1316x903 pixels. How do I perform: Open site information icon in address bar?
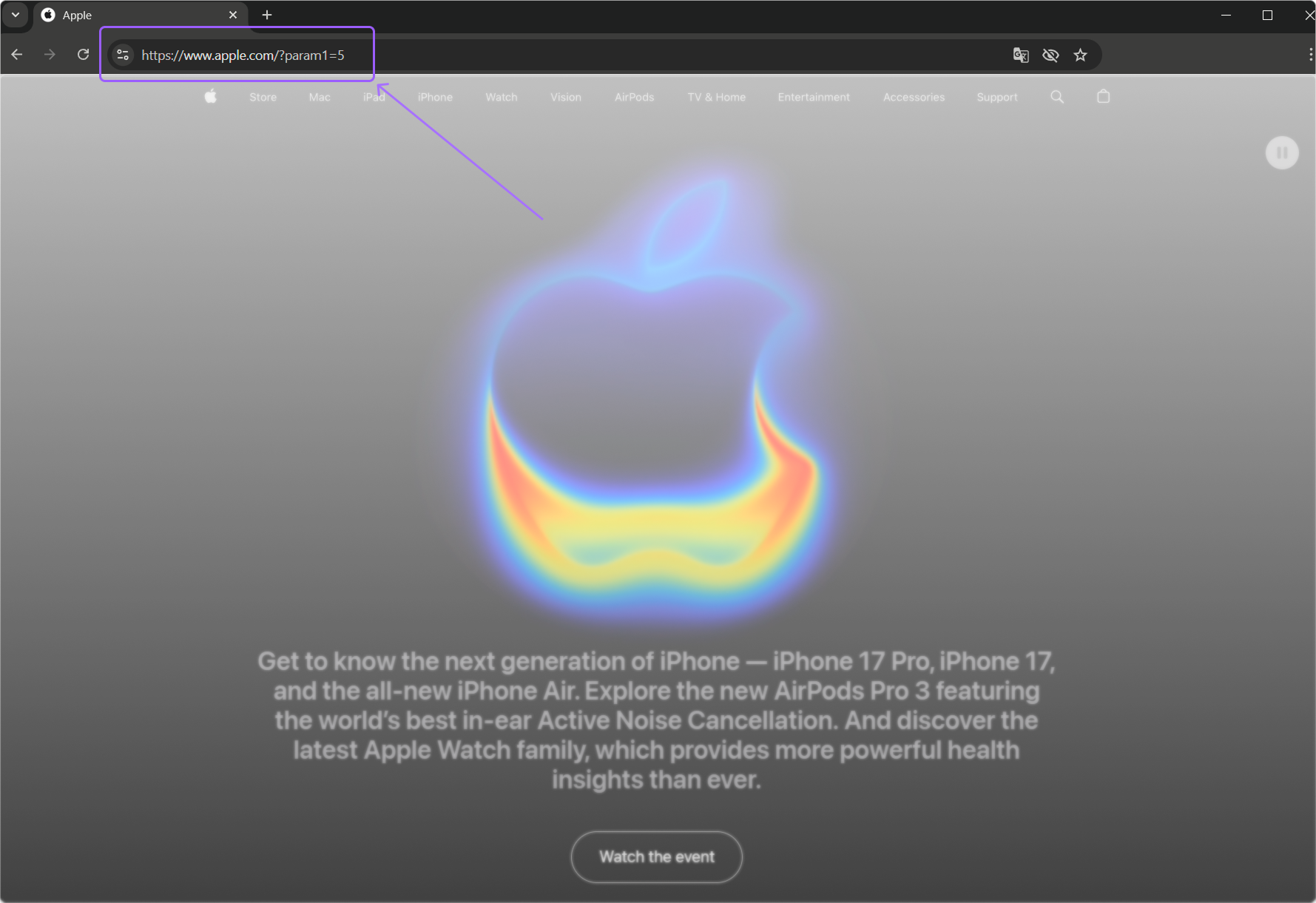tap(123, 55)
